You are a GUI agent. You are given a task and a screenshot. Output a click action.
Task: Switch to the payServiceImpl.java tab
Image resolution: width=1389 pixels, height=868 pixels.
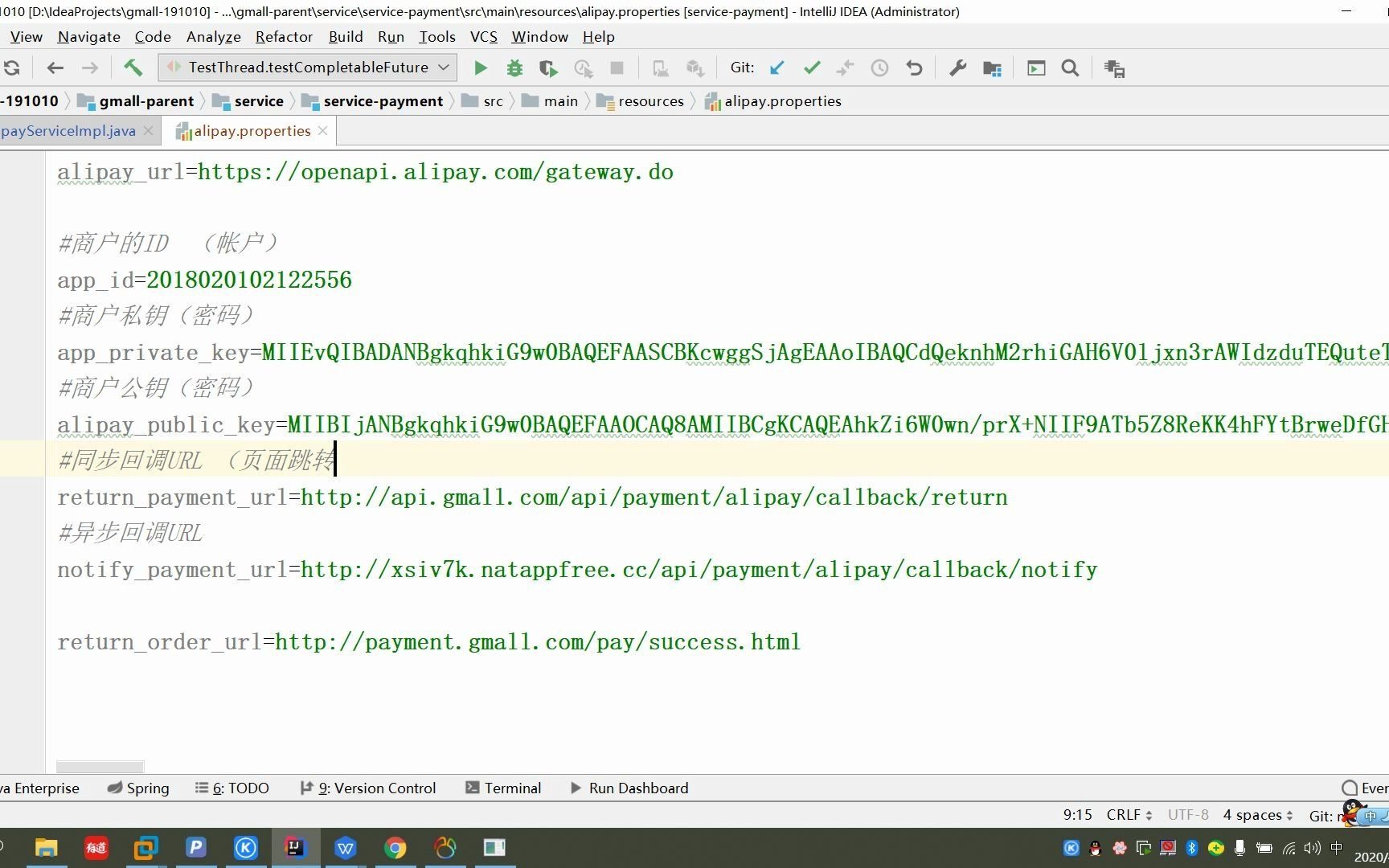[x=68, y=131]
